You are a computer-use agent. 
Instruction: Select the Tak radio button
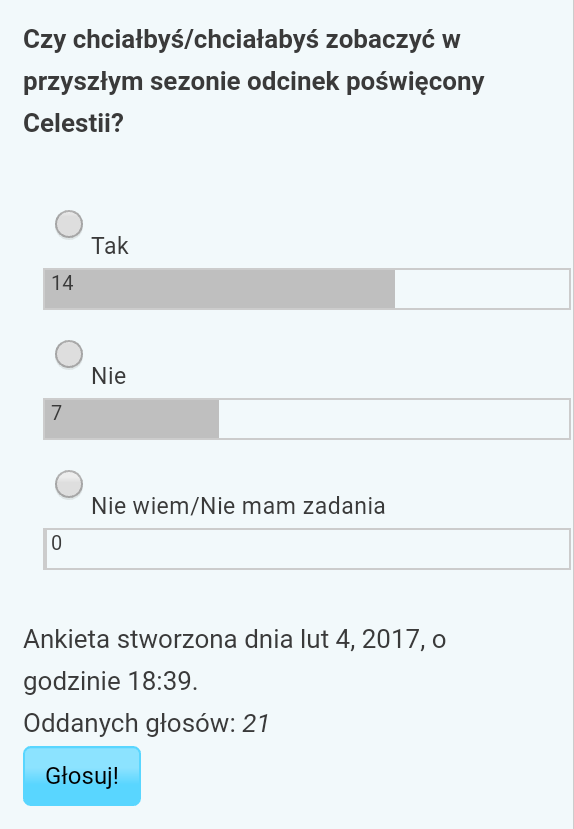[69, 224]
